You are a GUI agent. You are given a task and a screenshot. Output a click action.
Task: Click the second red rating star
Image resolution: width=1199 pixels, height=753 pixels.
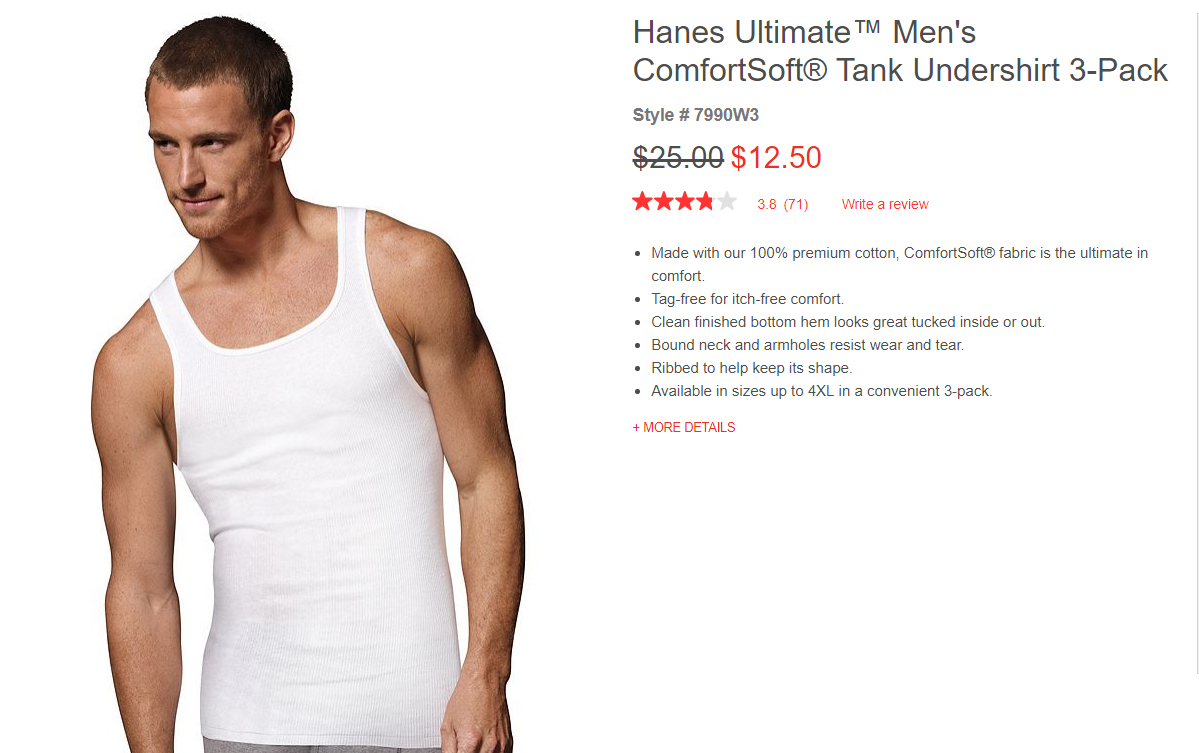(664, 202)
